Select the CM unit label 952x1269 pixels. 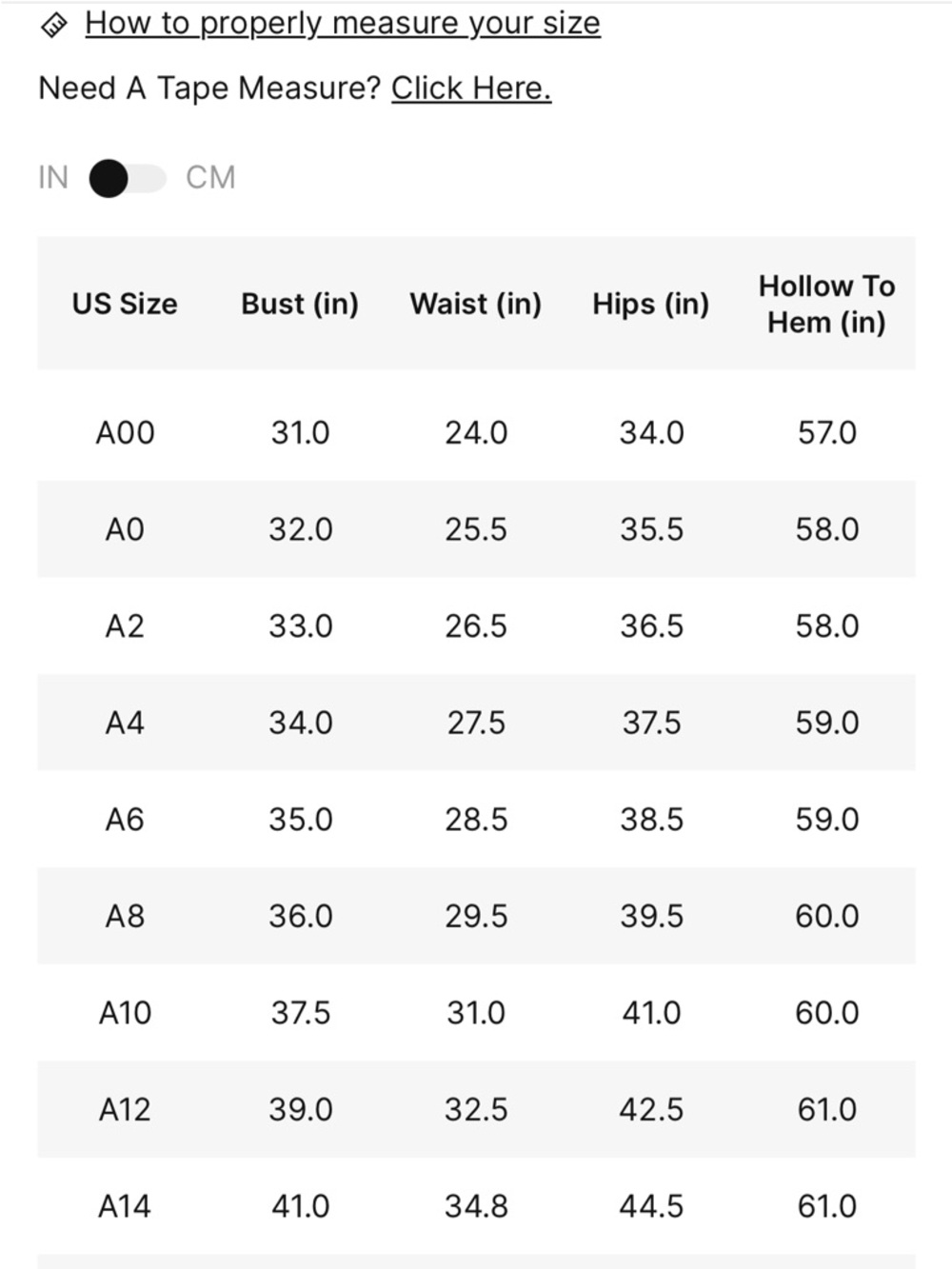click(x=210, y=178)
